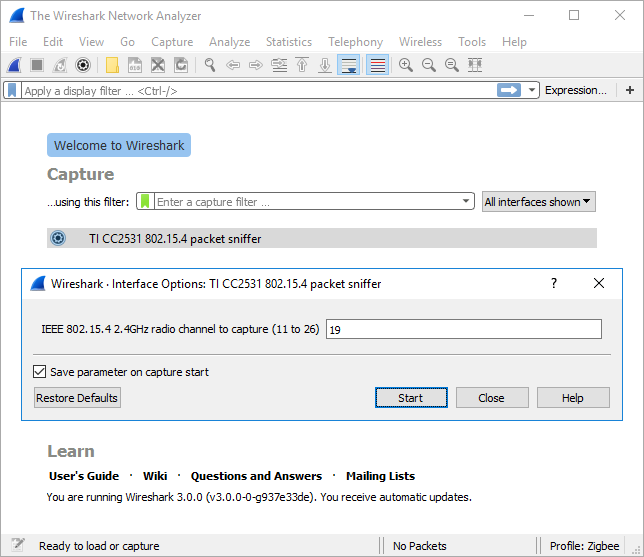This screenshot has height=557, width=644.
Task: Click Start button in Interface Options
Action: click(411, 398)
